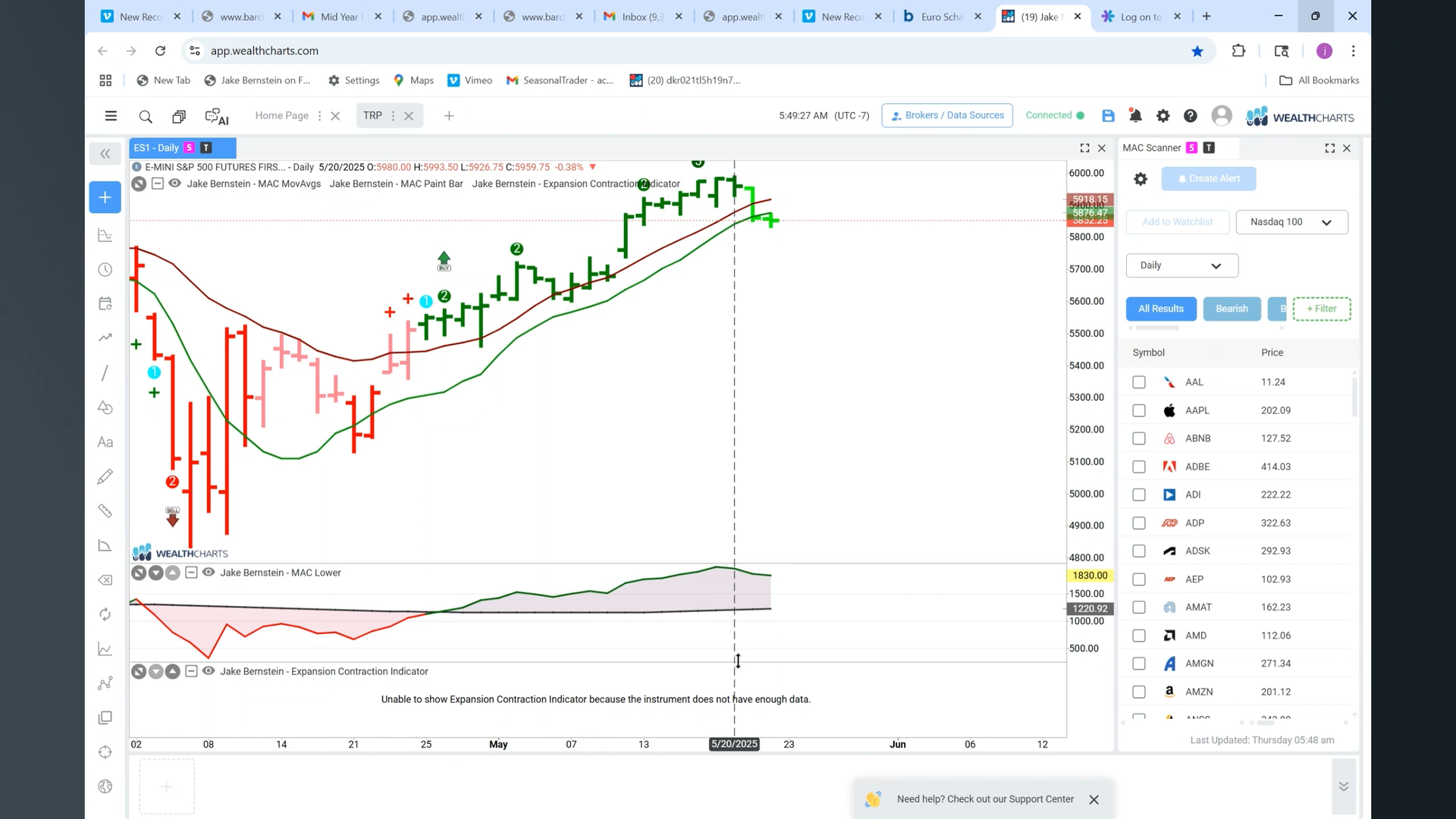Open the symbol search magnifier

(146, 116)
